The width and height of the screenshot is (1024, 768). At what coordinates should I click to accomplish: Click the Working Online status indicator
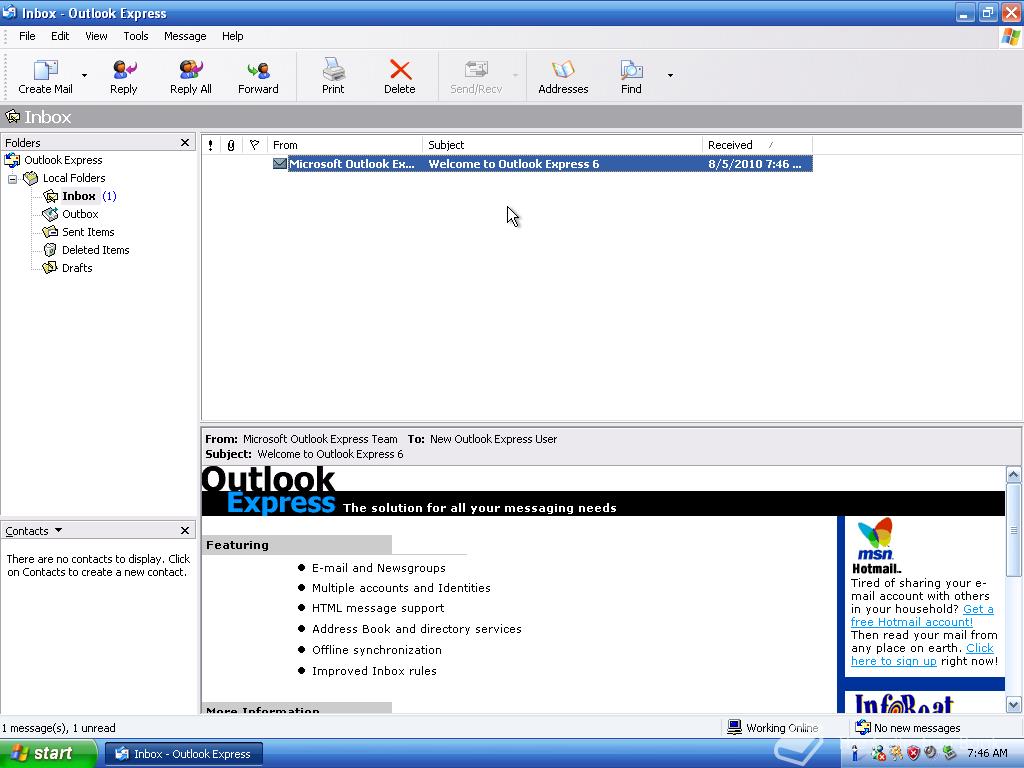point(774,728)
